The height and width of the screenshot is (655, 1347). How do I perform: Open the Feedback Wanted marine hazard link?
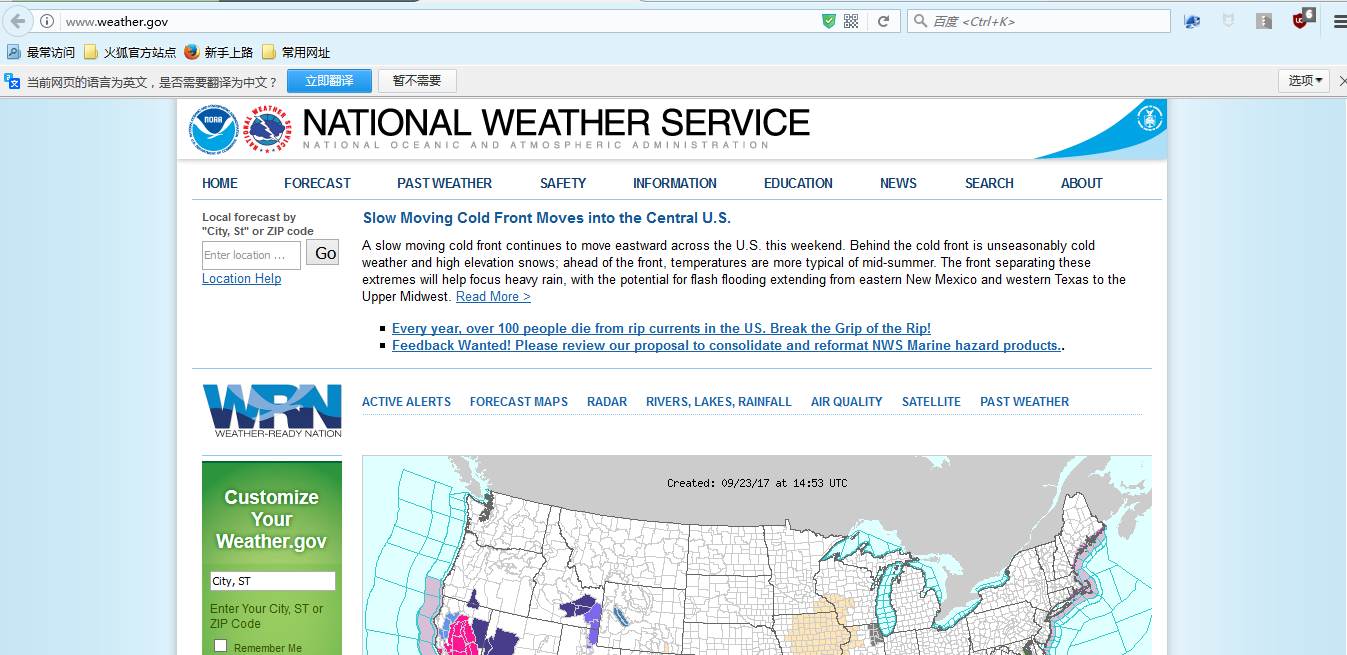pos(726,345)
